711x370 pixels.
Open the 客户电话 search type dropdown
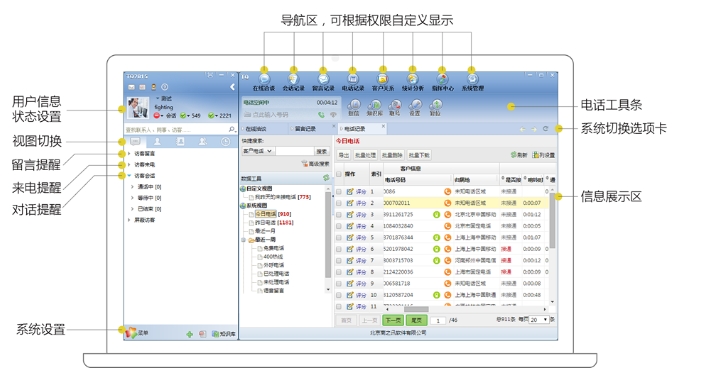tap(258, 151)
